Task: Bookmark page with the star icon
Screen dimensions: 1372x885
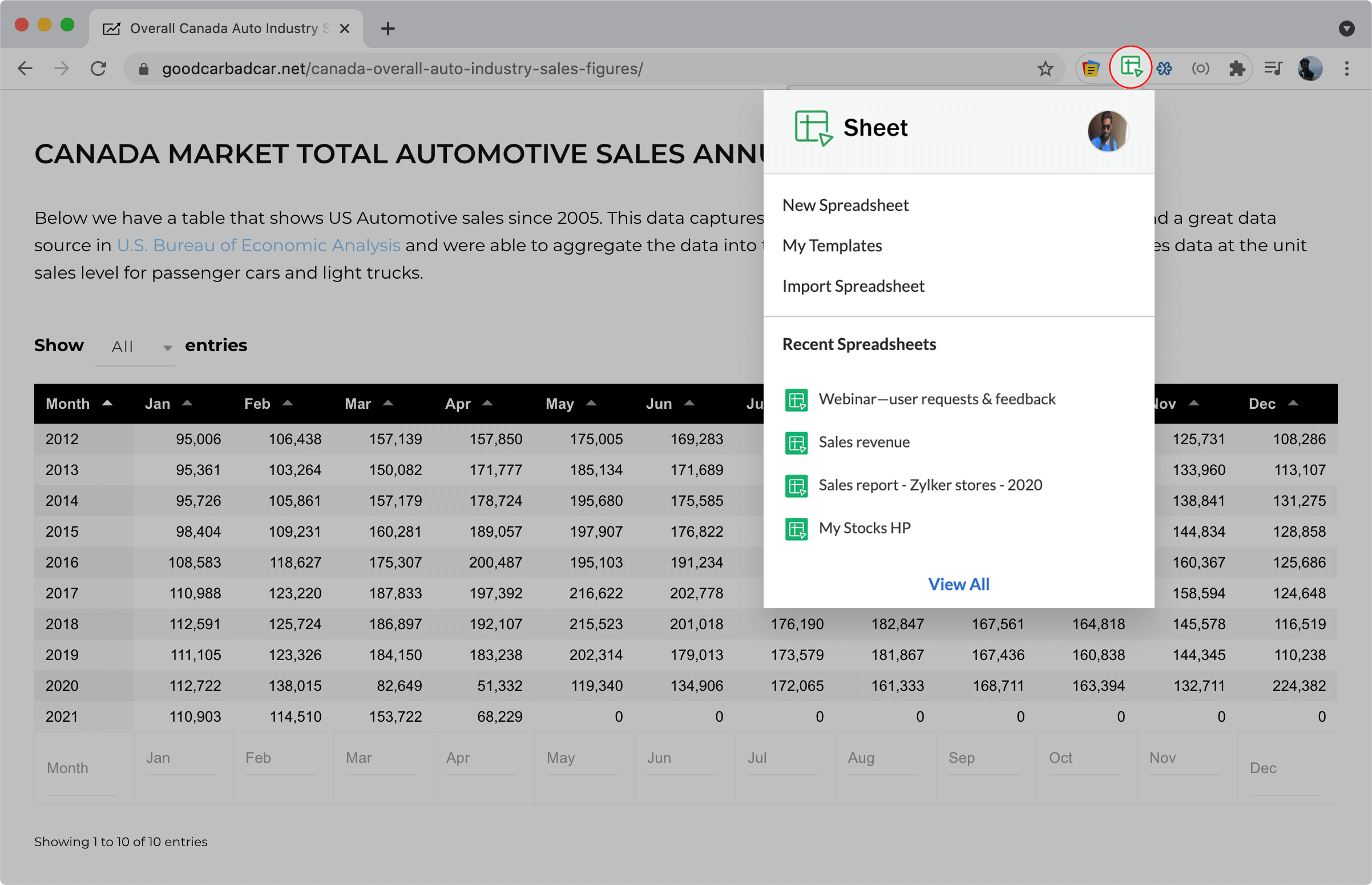Action: (1044, 69)
